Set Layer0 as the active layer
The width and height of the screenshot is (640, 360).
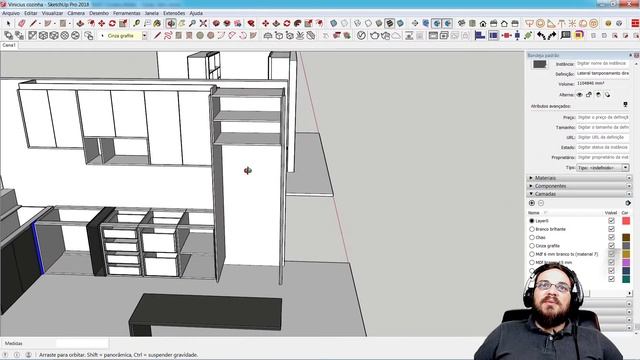(532, 221)
